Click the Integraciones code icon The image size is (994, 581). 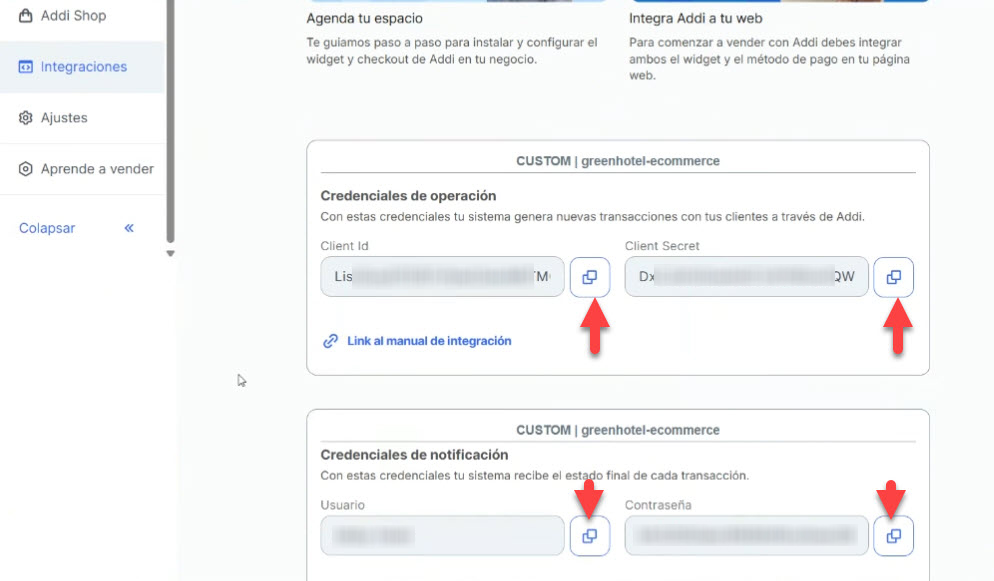[x=25, y=67]
